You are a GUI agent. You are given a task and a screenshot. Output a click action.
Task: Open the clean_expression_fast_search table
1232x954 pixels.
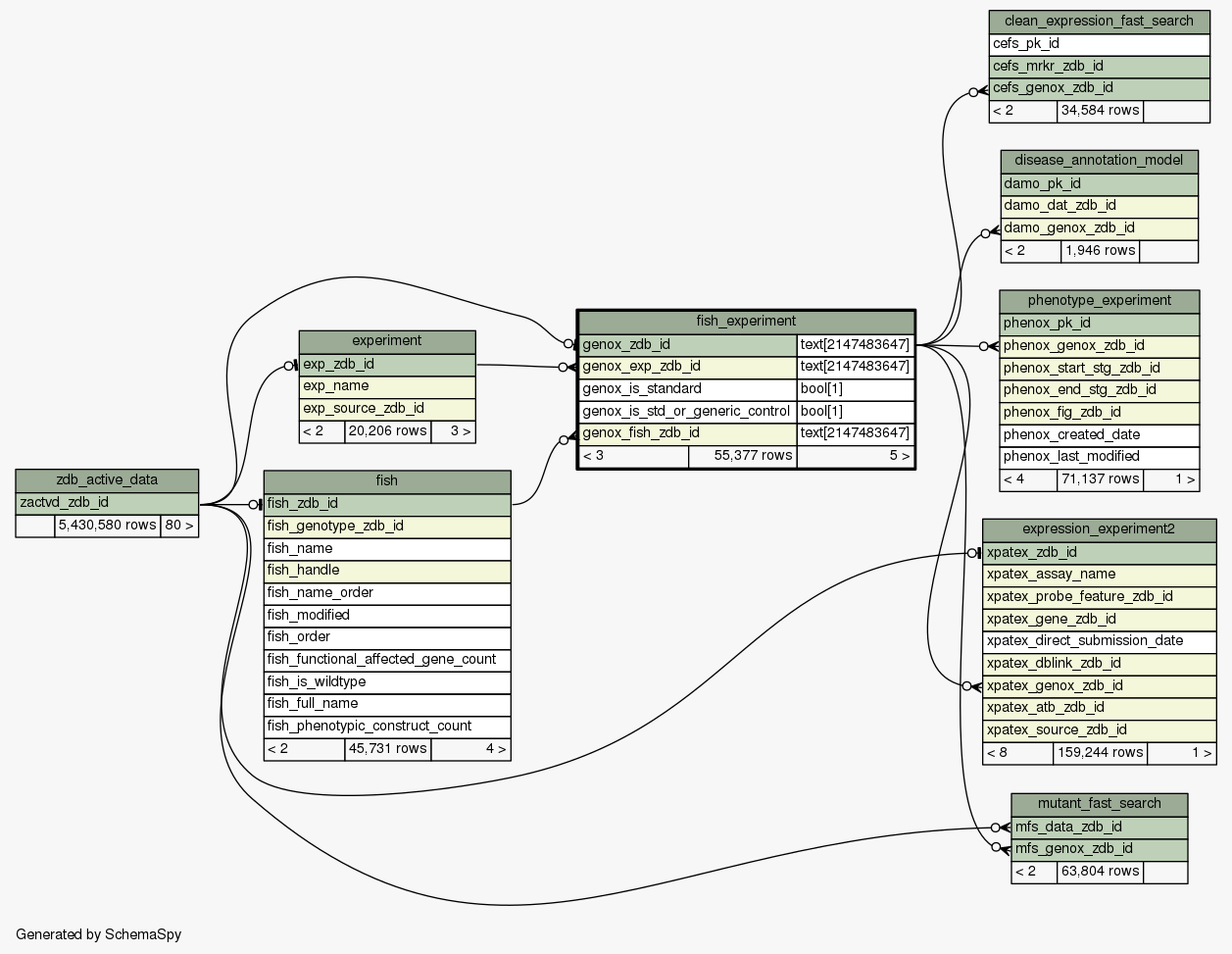click(x=1099, y=22)
